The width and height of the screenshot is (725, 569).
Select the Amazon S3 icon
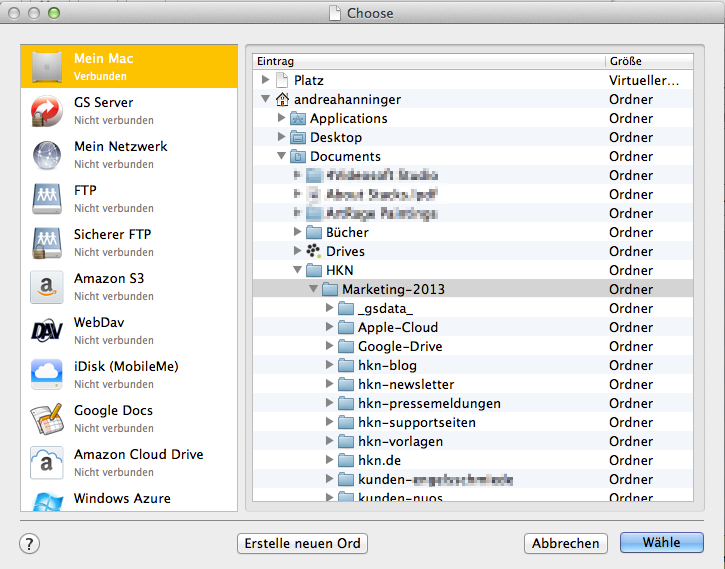pos(47,286)
